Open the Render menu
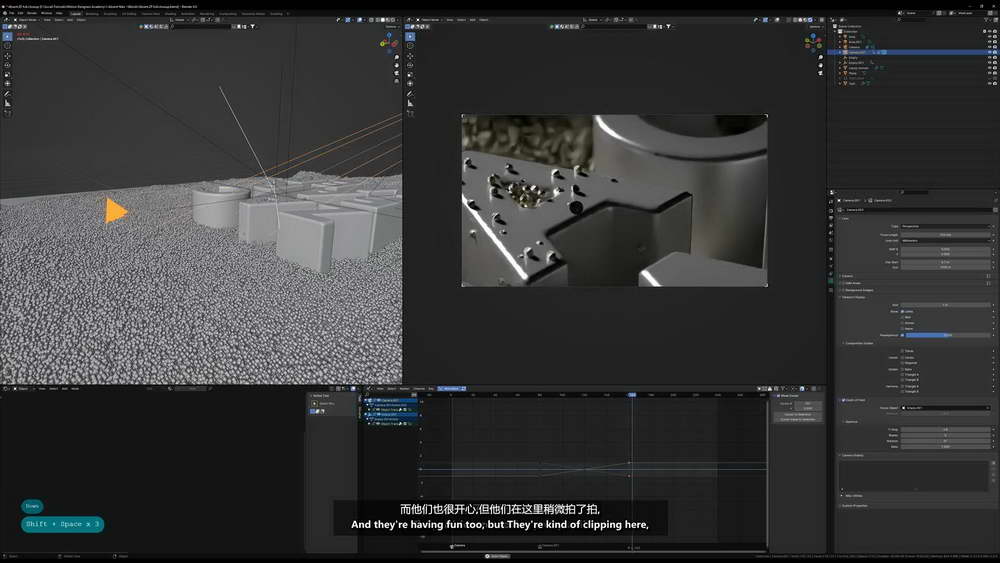Viewport: 1000px width, 563px height. 32,13
